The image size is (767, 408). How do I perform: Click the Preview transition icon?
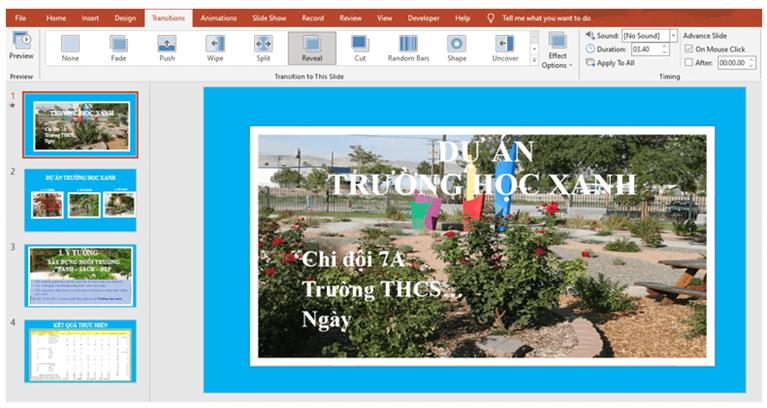(22, 46)
